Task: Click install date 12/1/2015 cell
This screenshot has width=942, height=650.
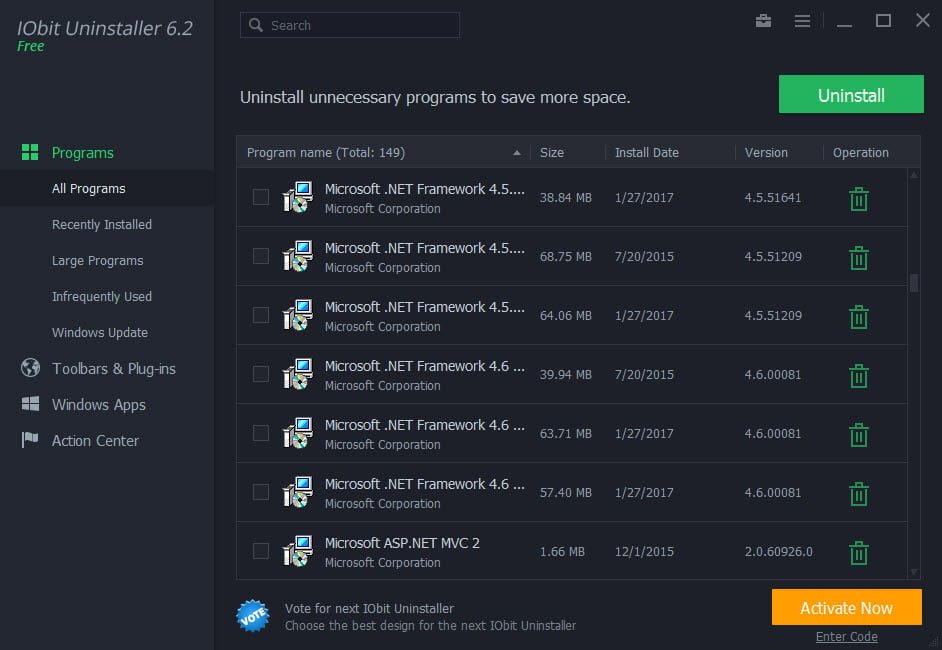Action: [x=644, y=551]
